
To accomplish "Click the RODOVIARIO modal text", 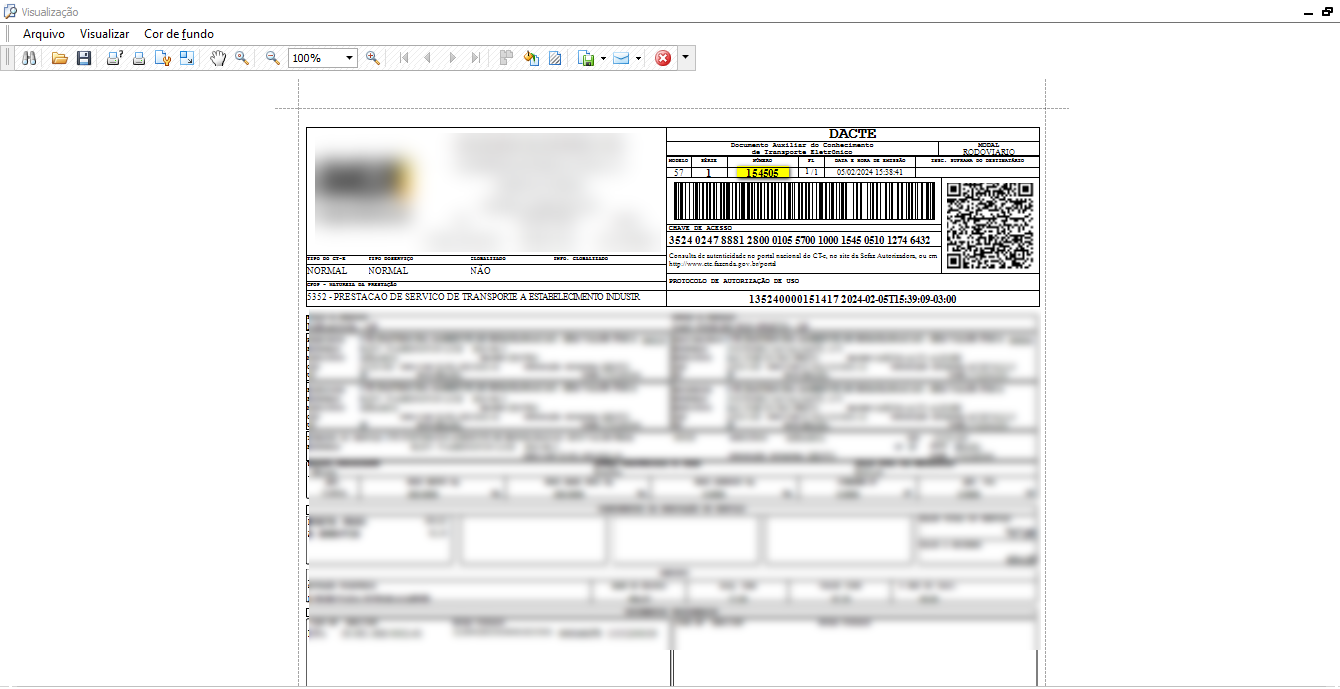I will 989,152.
